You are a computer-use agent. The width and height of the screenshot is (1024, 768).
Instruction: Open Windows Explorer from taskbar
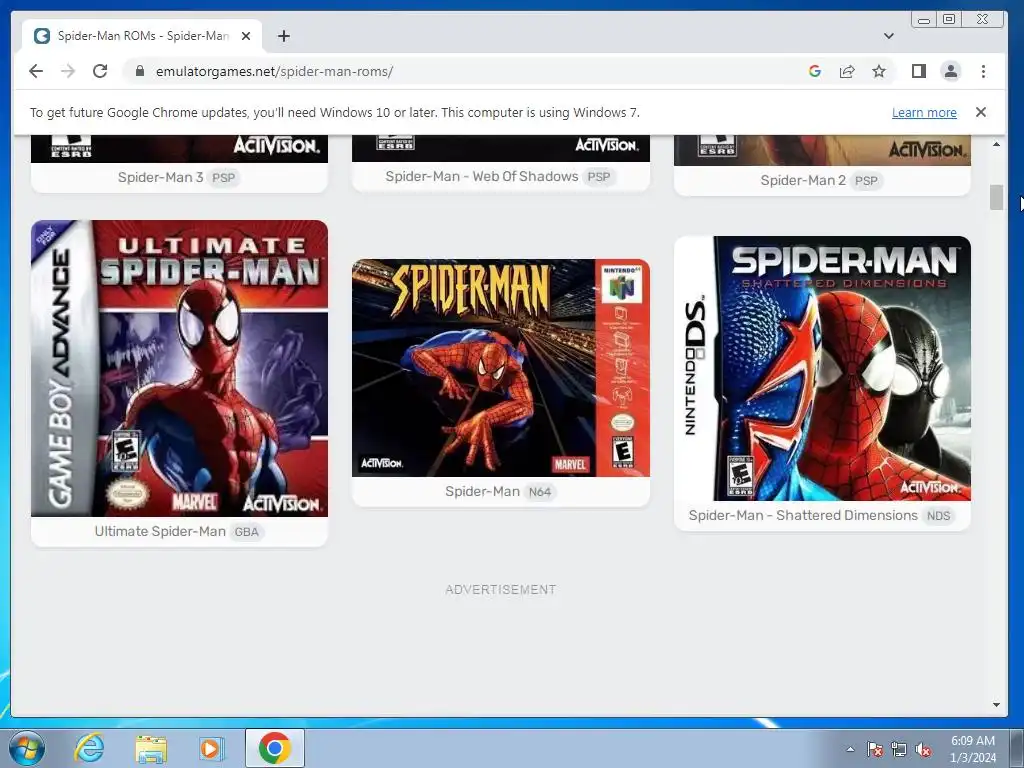[151, 749]
